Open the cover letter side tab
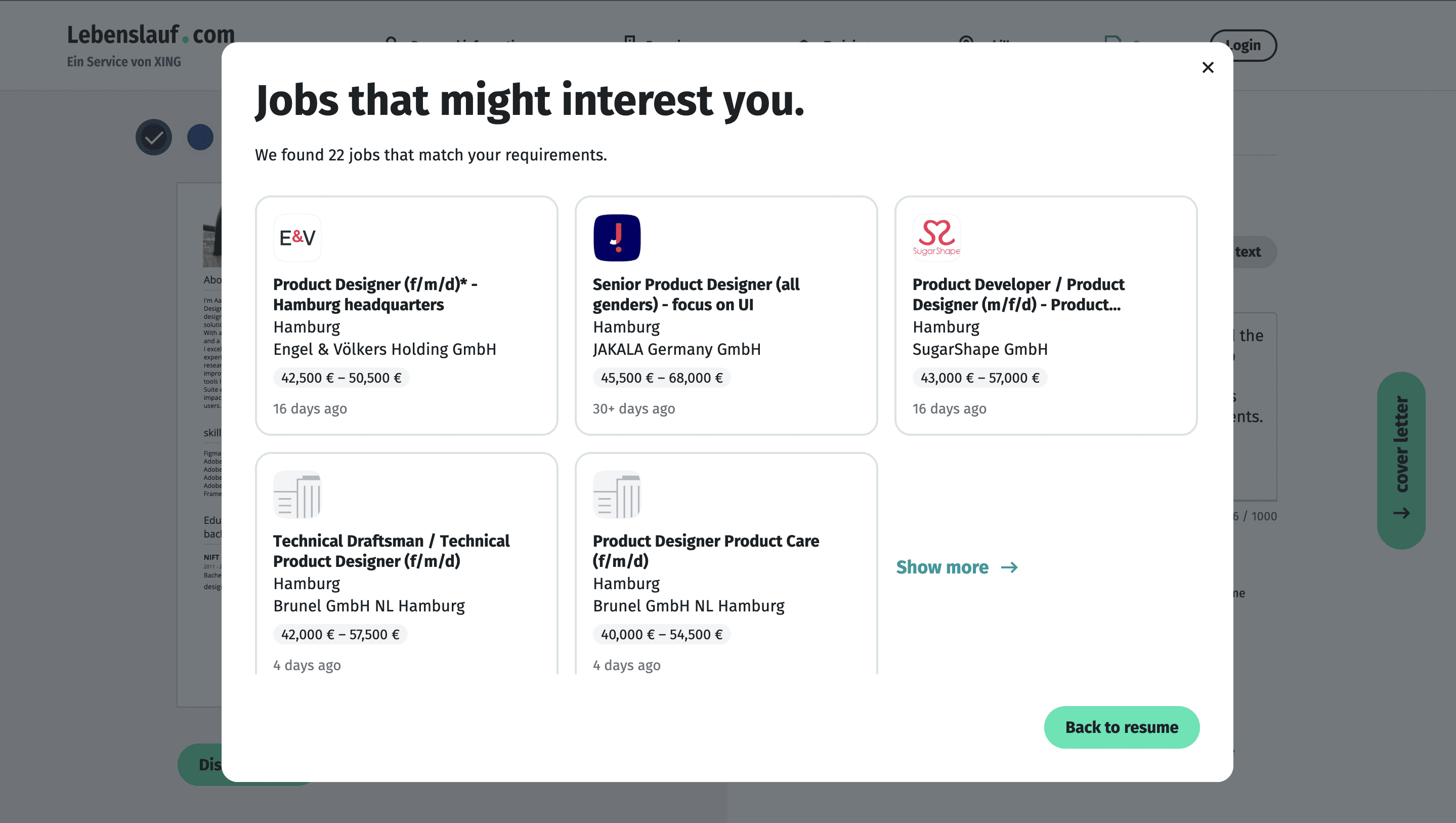The height and width of the screenshot is (823, 1456). pyautogui.click(x=1402, y=458)
